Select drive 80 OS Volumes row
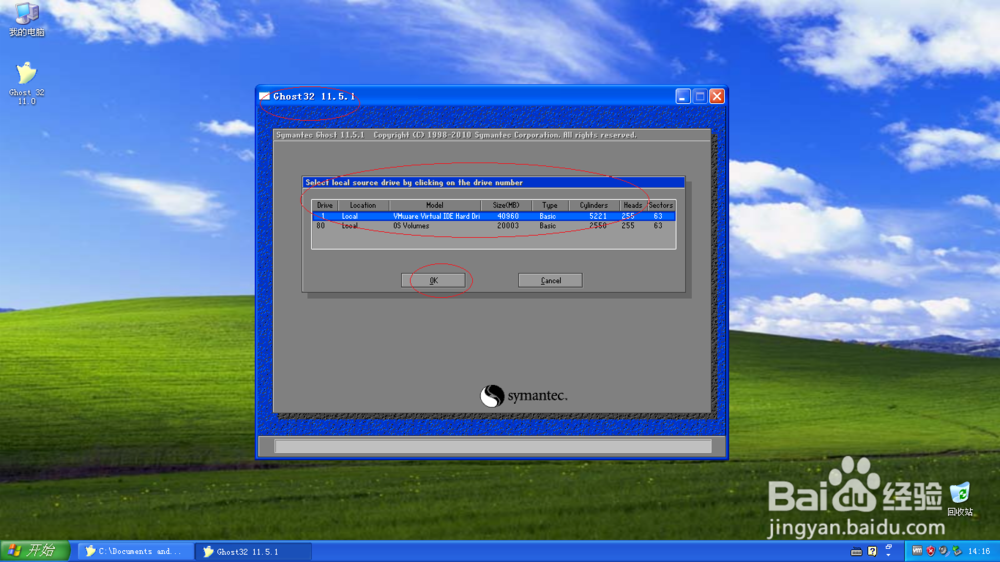Viewport: 1000px width, 562px height. click(x=494, y=226)
